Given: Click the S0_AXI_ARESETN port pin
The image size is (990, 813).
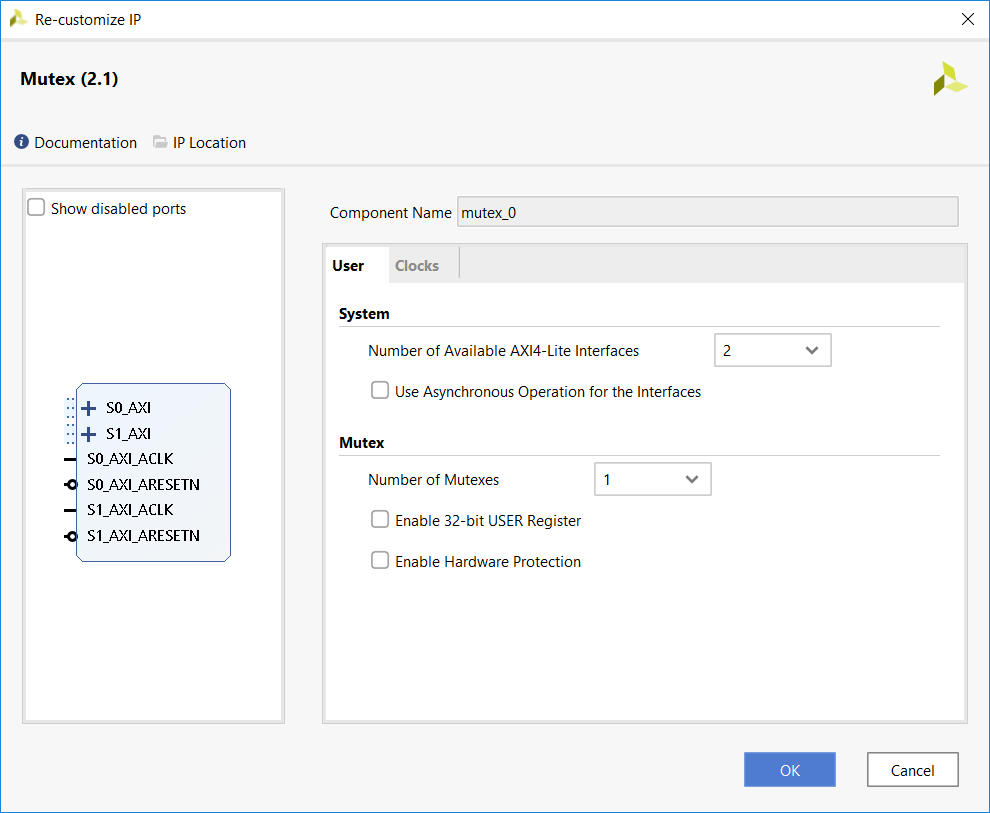Looking at the screenshot, I should [70, 485].
